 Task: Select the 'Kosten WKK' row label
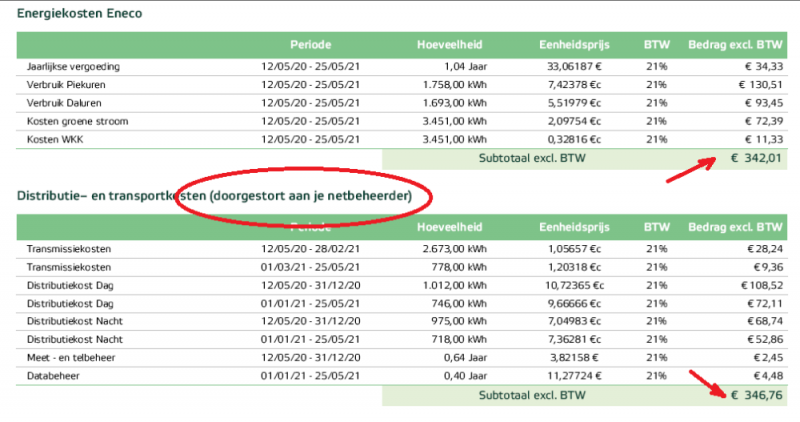(x=56, y=139)
